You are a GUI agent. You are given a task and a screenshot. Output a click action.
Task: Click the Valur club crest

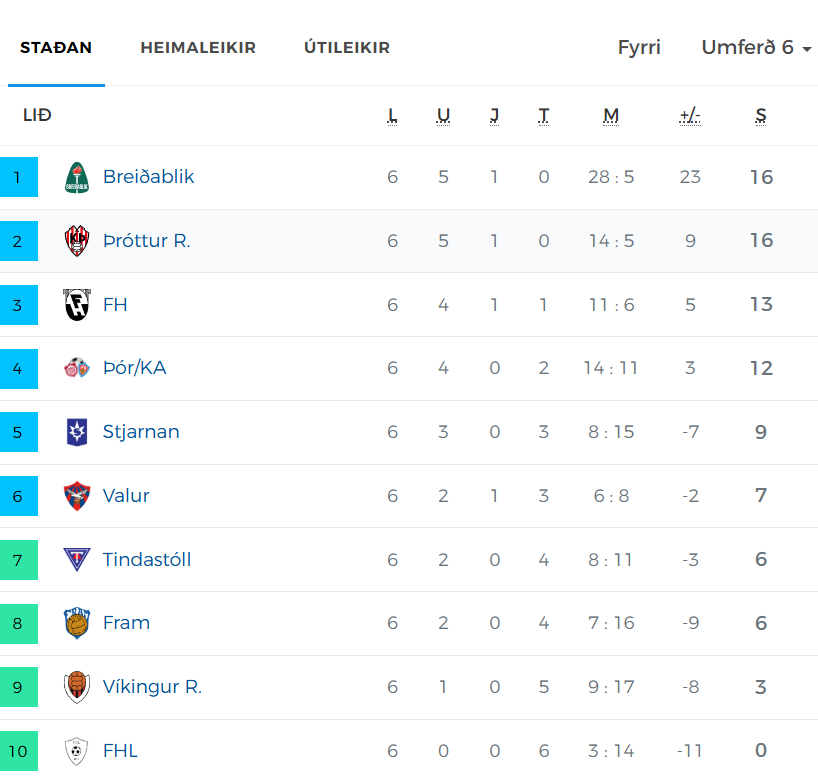tap(77, 496)
